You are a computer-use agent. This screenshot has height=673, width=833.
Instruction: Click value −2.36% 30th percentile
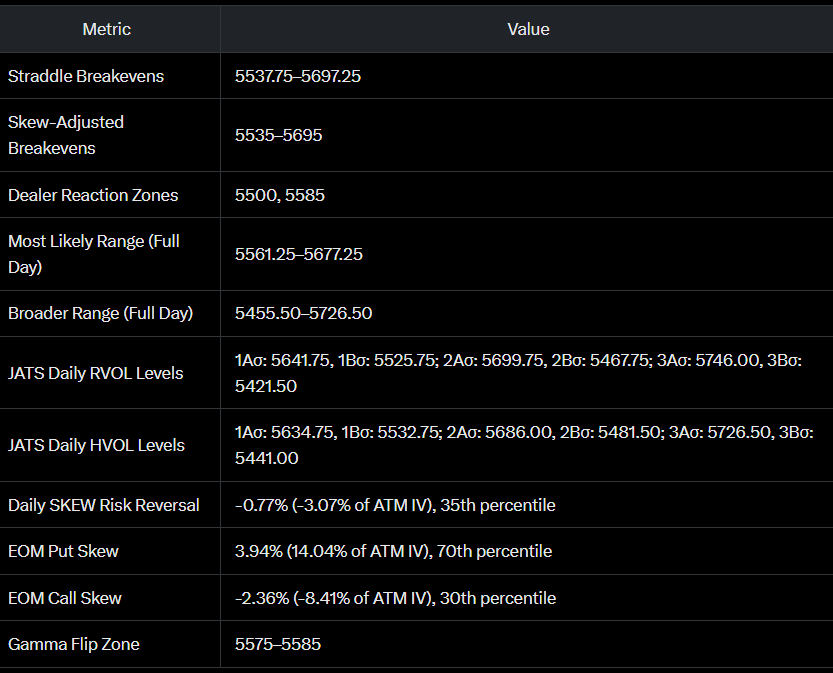(395, 598)
